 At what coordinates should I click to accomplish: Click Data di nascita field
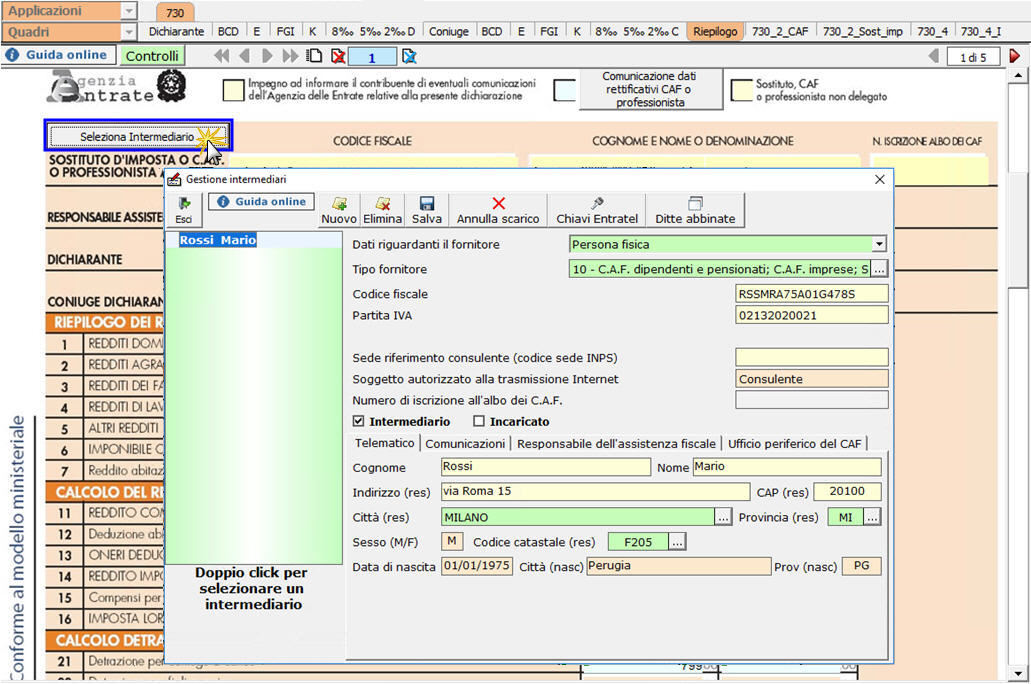477,566
